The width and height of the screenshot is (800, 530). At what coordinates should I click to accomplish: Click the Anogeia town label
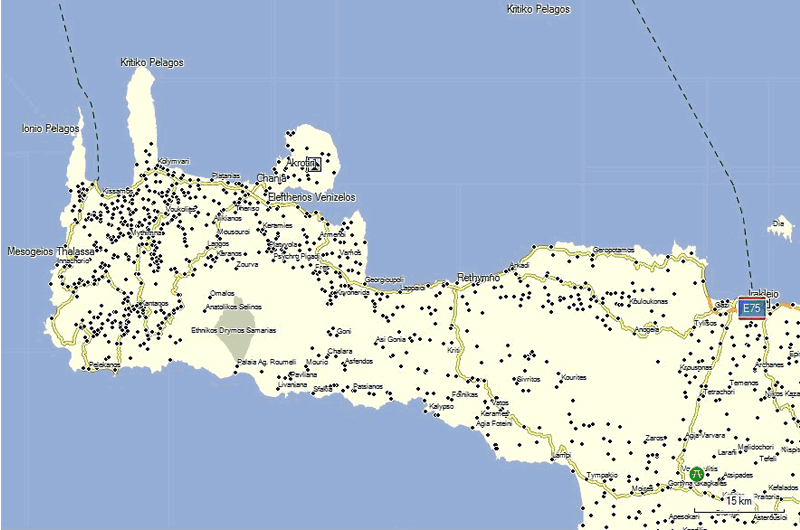pyautogui.click(x=647, y=328)
